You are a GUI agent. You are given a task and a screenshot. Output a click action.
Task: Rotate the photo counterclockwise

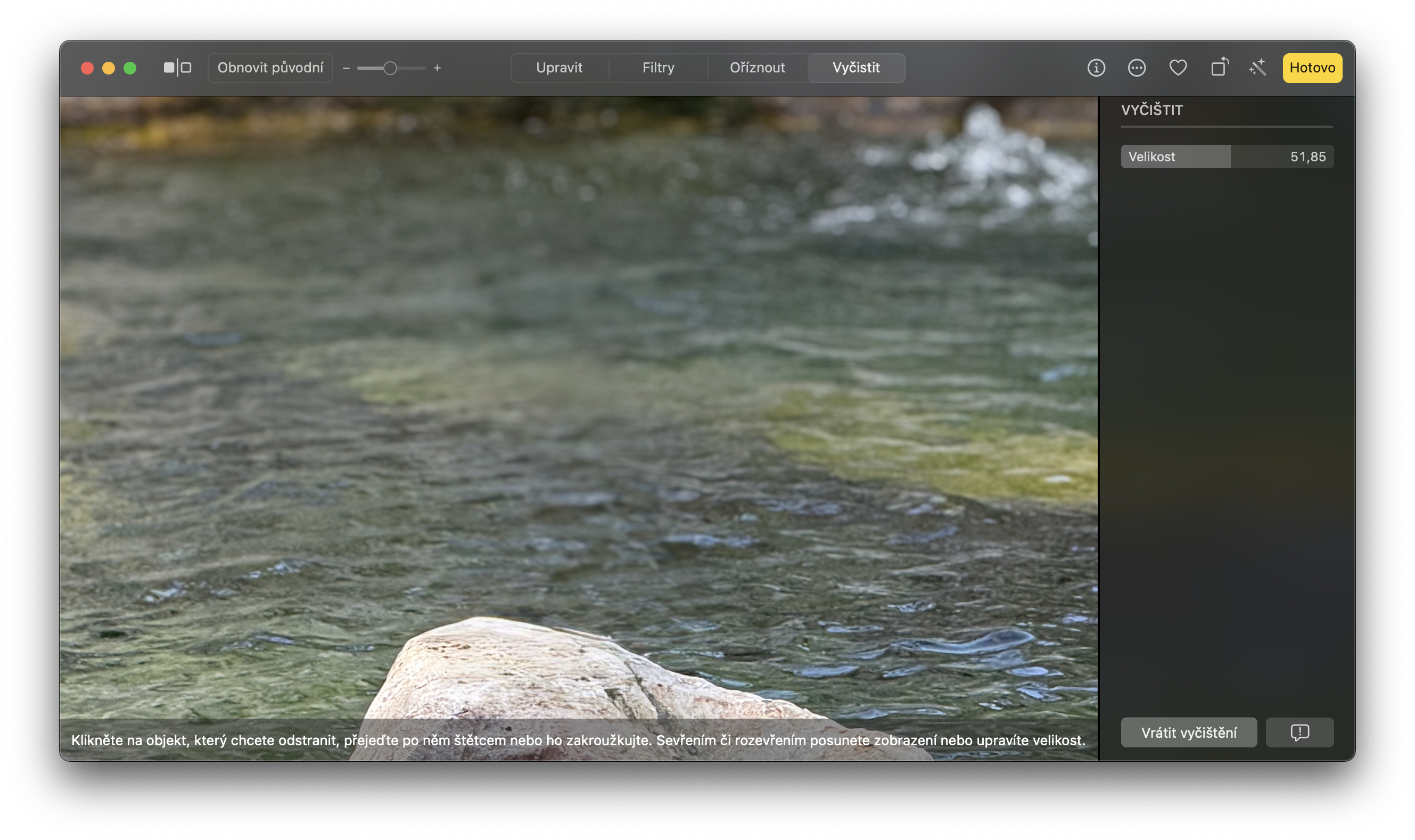[x=1219, y=68]
